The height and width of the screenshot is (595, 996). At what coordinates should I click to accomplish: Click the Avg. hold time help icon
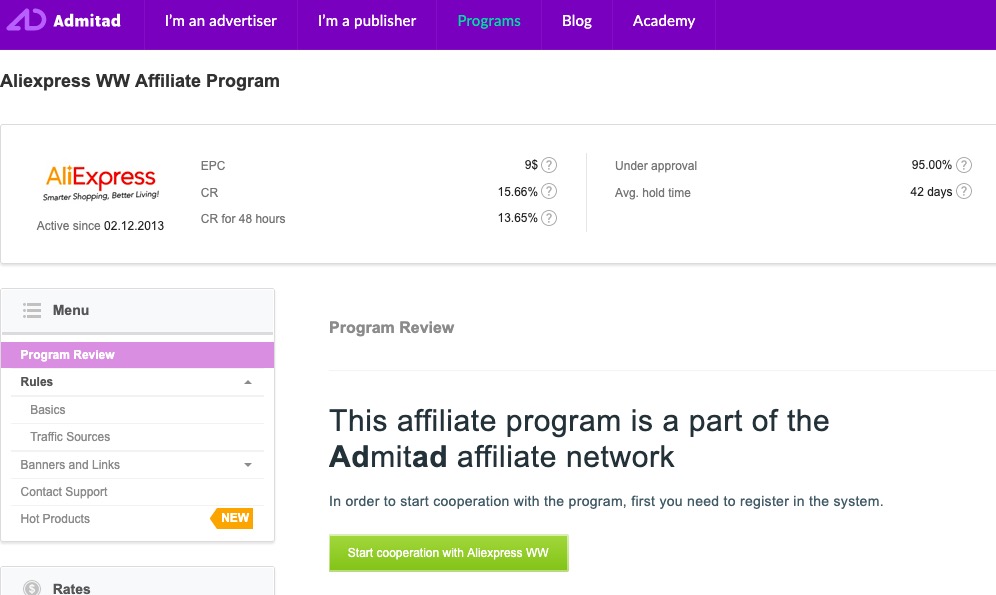(964, 191)
